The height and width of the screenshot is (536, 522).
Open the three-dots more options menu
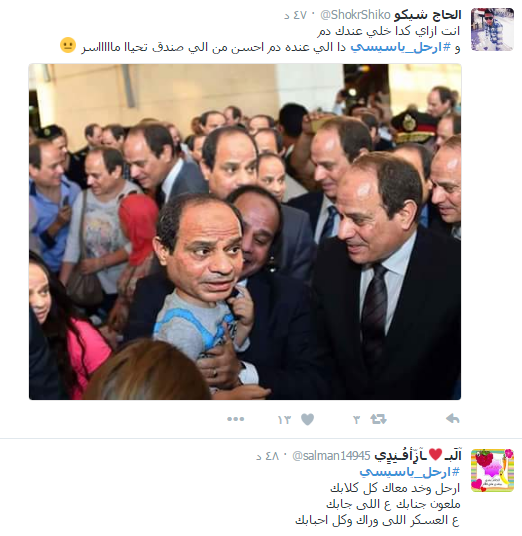(236, 419)
